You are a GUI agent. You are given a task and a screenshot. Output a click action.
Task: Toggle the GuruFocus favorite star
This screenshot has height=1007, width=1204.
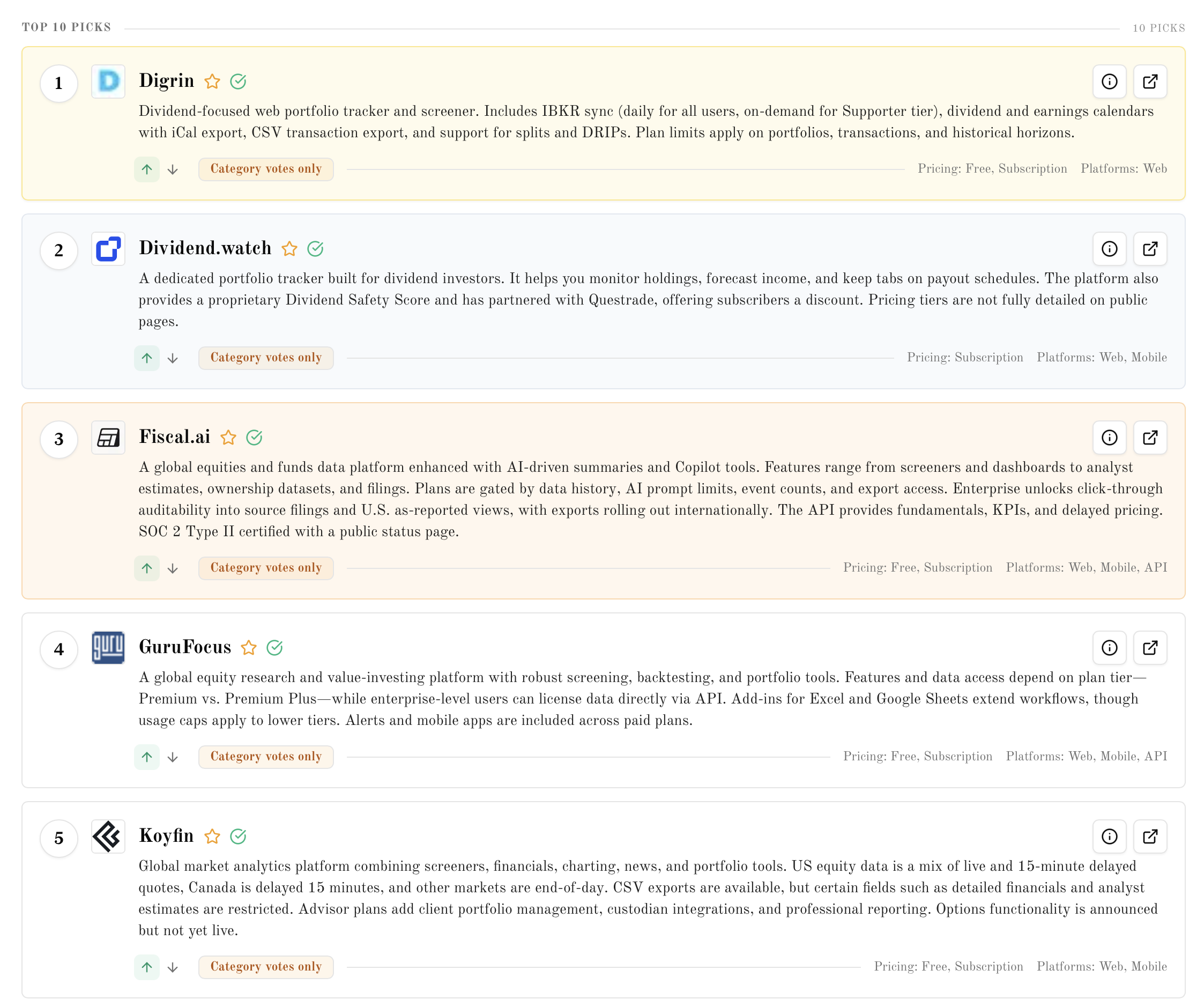pos(248,647)
